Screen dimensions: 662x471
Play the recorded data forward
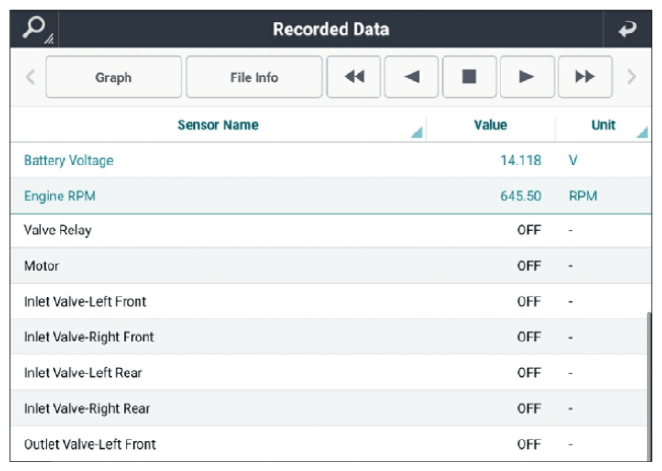(527, 77)
